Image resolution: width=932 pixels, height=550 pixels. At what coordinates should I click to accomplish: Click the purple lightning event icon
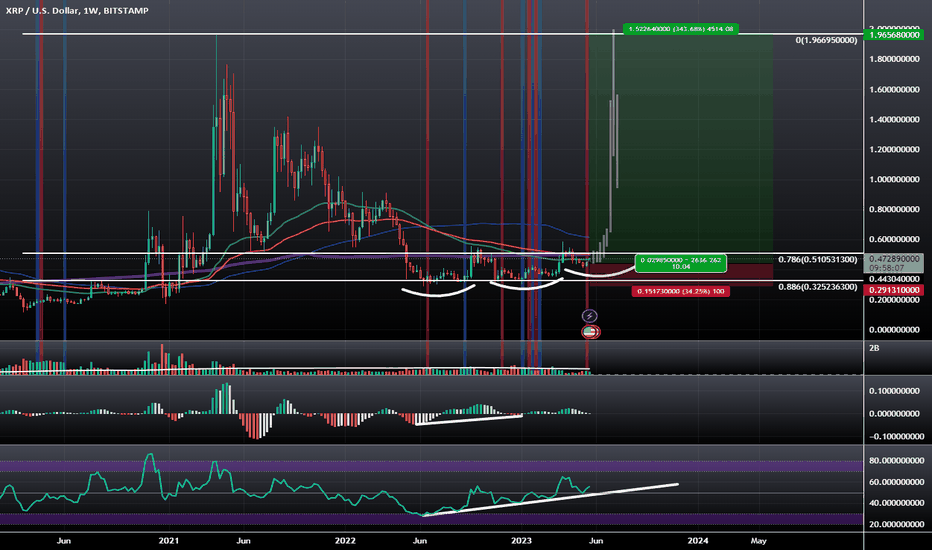tap(589, 316)
